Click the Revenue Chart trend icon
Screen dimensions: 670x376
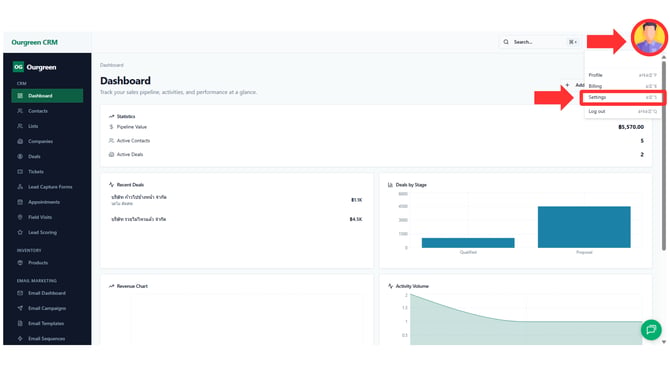point(111,286)
